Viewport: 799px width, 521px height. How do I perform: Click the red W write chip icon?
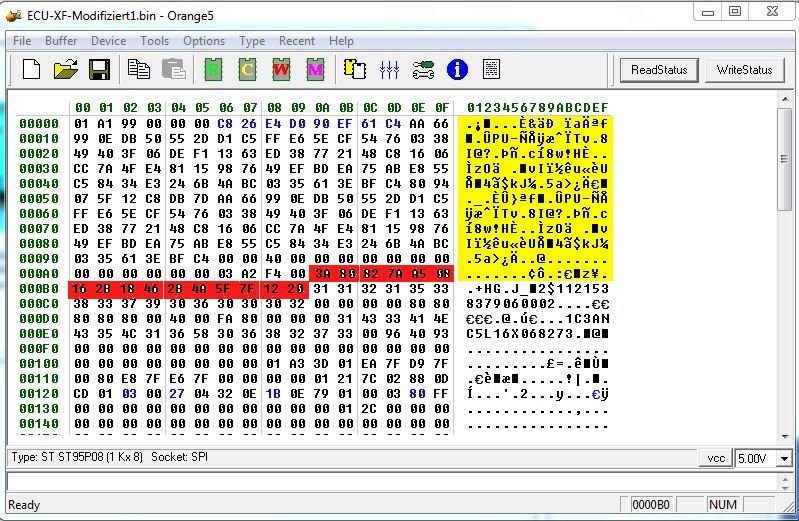(x=281, y=69)
